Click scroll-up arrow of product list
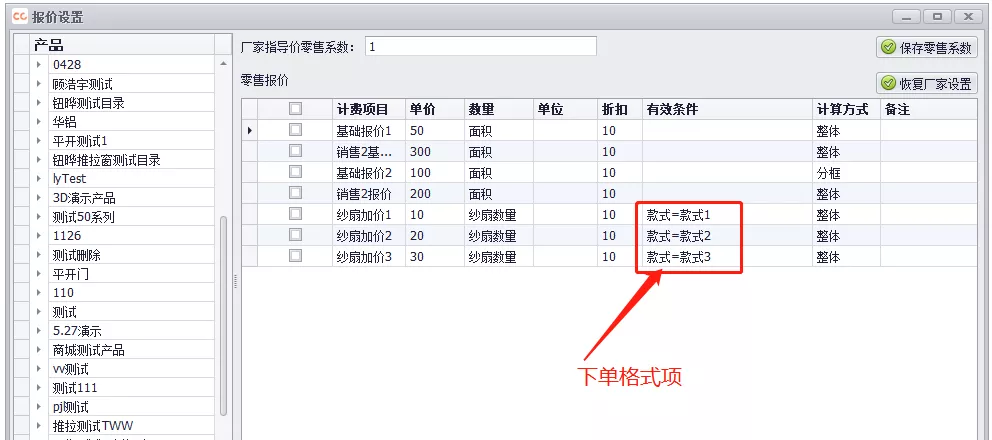992x440 pixels. [x=223, y=66]
